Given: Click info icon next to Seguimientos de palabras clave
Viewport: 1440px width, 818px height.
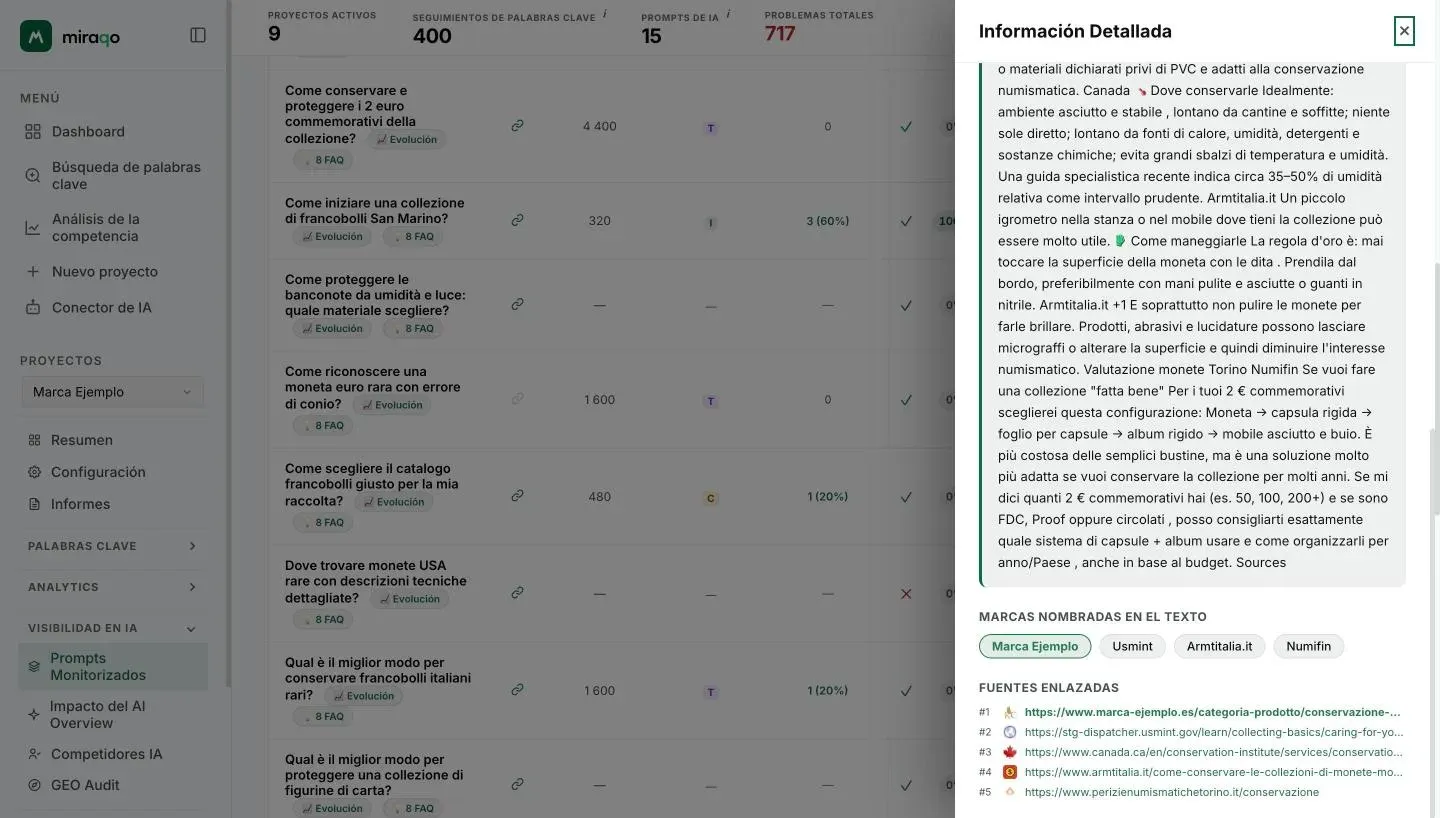Looking at the screenshot, I should tap(605, 14).
